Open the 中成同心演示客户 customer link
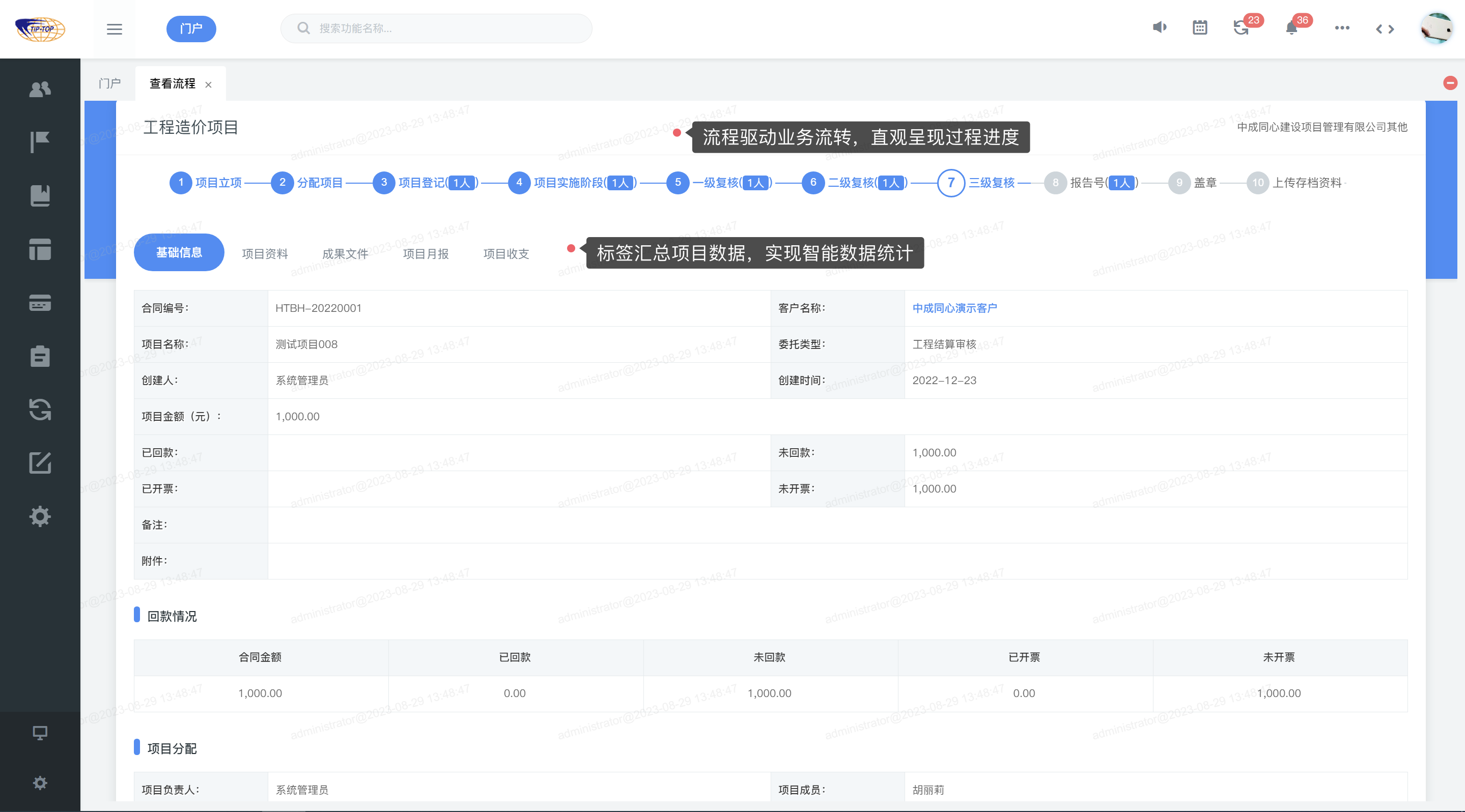 (954, 308)
